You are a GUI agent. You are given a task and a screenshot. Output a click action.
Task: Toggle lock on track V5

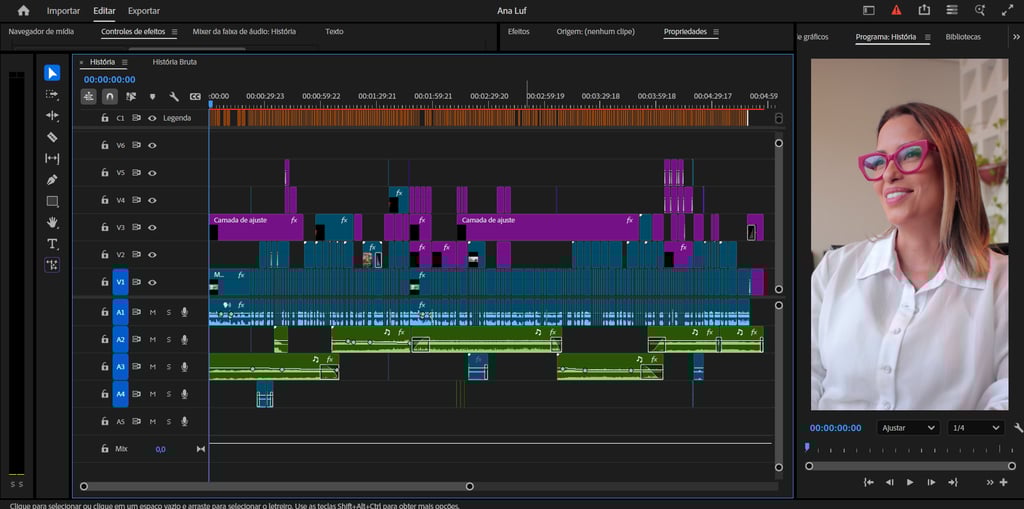coord(104,173)
